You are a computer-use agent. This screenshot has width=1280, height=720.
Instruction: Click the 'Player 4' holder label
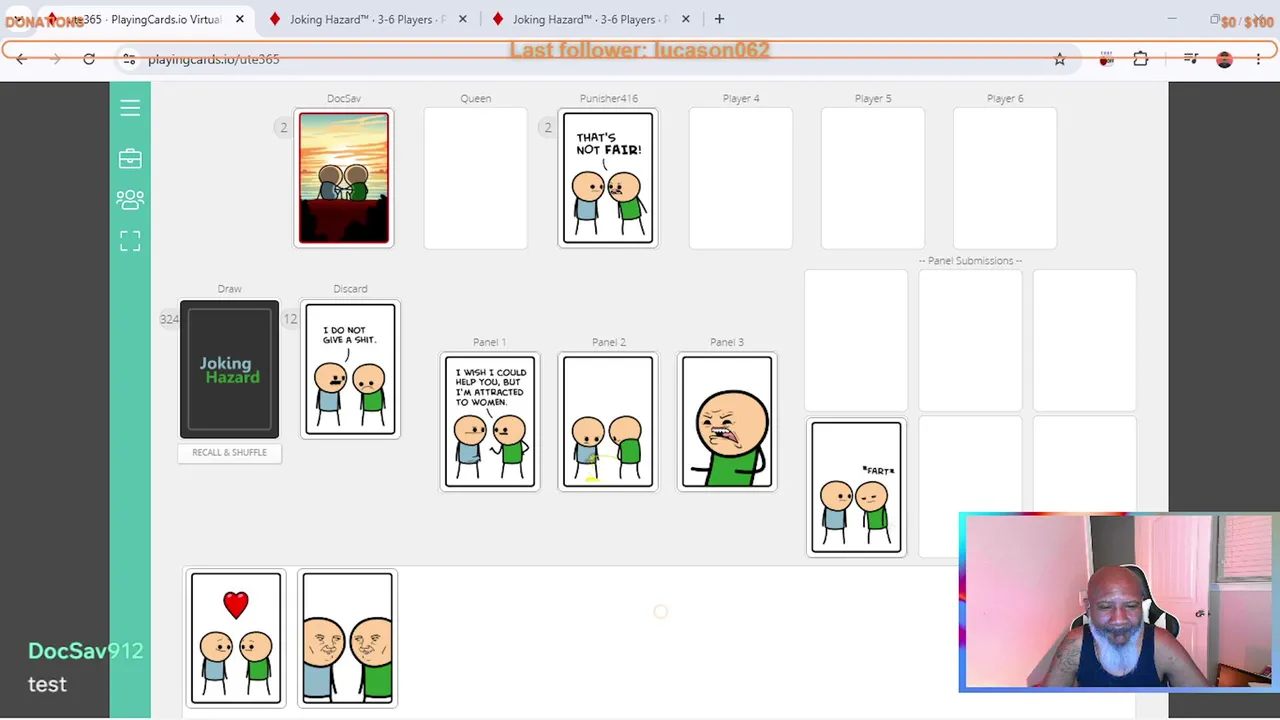[741, 98]
